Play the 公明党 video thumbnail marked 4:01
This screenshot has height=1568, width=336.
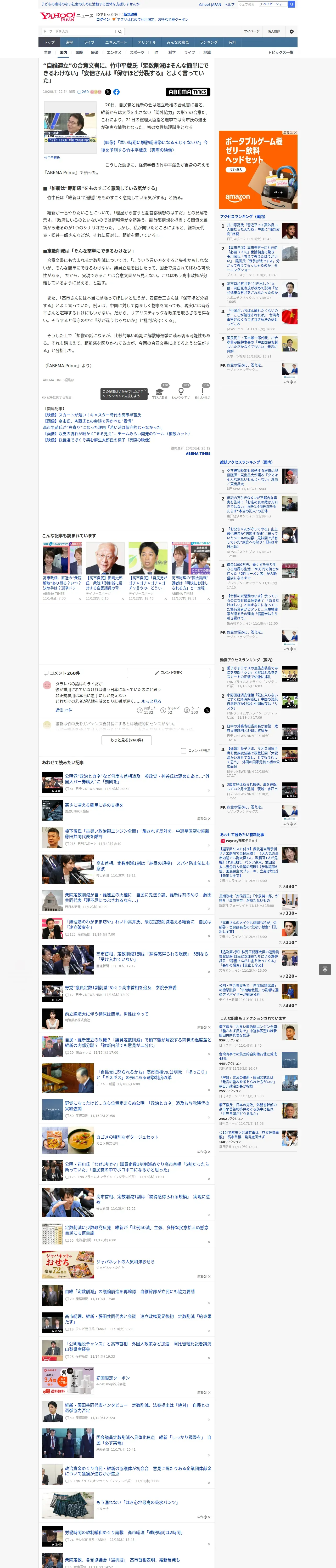coord(52,782)
